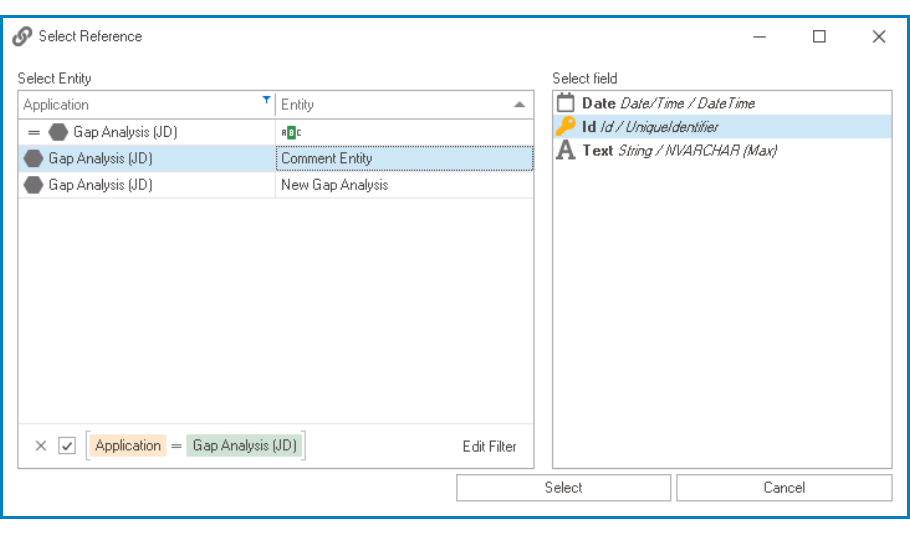Viewport: 910px width, 534px height.
Task: Click Gap Analysis (JD) in the New Gap Analysis row
Action: coord(100,185)
